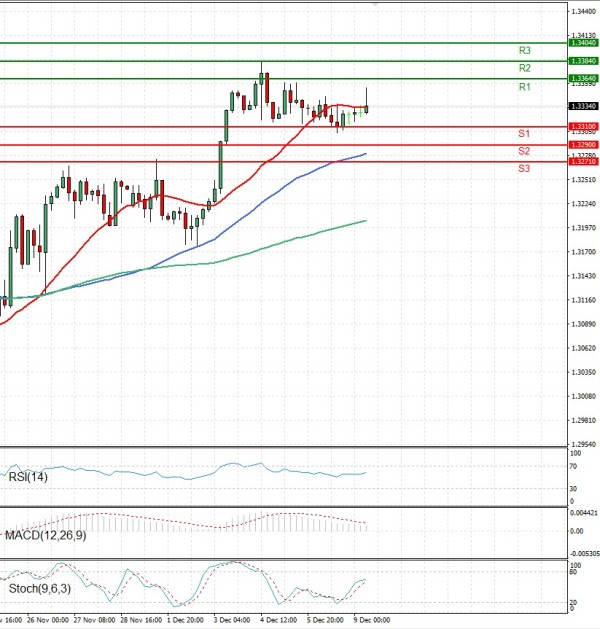Viewport: 600px width, 629px height.
Task: Select the R2 resistance label
Action: pos(524,68)
